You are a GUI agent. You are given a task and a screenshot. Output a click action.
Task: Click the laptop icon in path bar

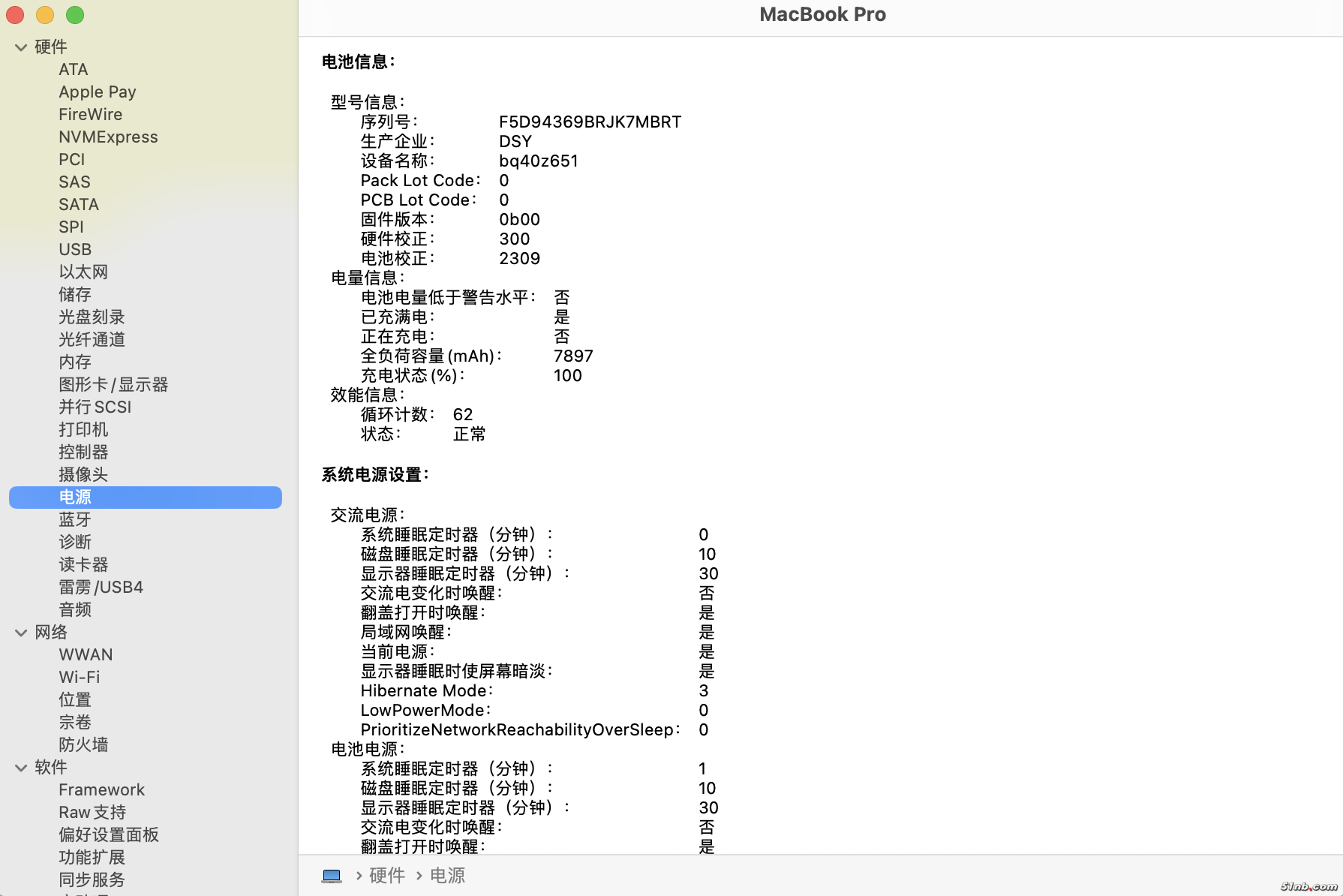[332, 876]
